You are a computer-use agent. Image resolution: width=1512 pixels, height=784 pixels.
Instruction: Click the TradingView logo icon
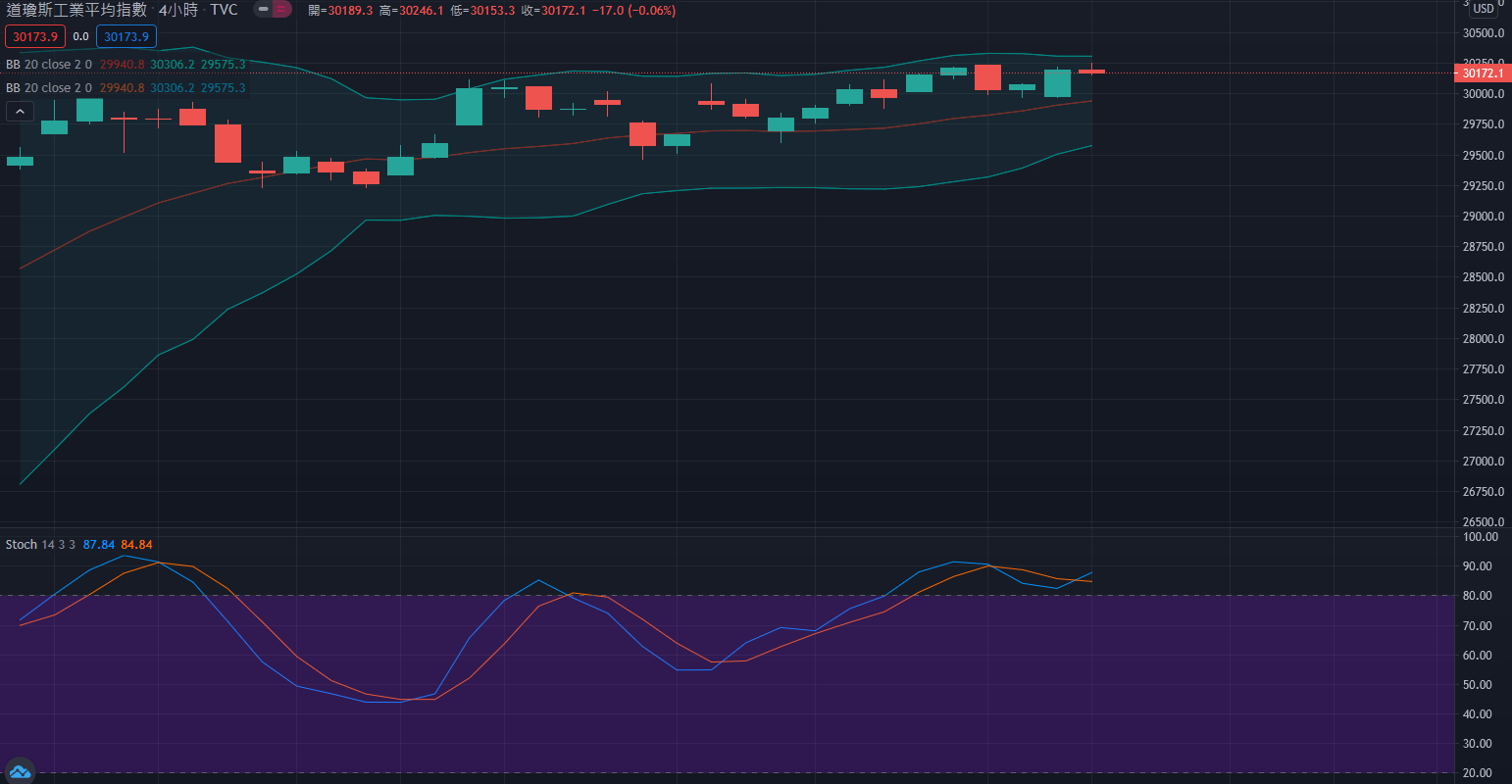point(19,772)
